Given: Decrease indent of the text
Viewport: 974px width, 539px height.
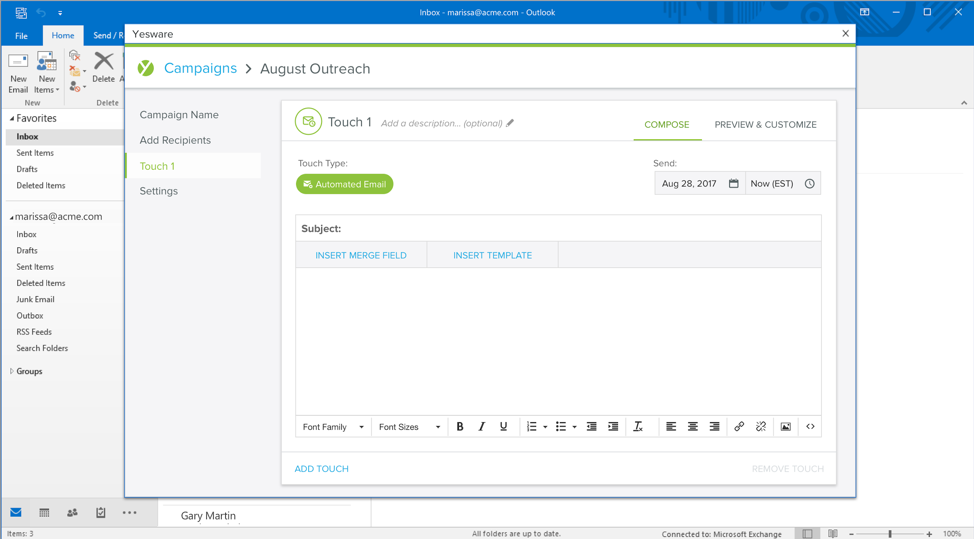Looking at the screenshot, I should (x=591, y=427).
